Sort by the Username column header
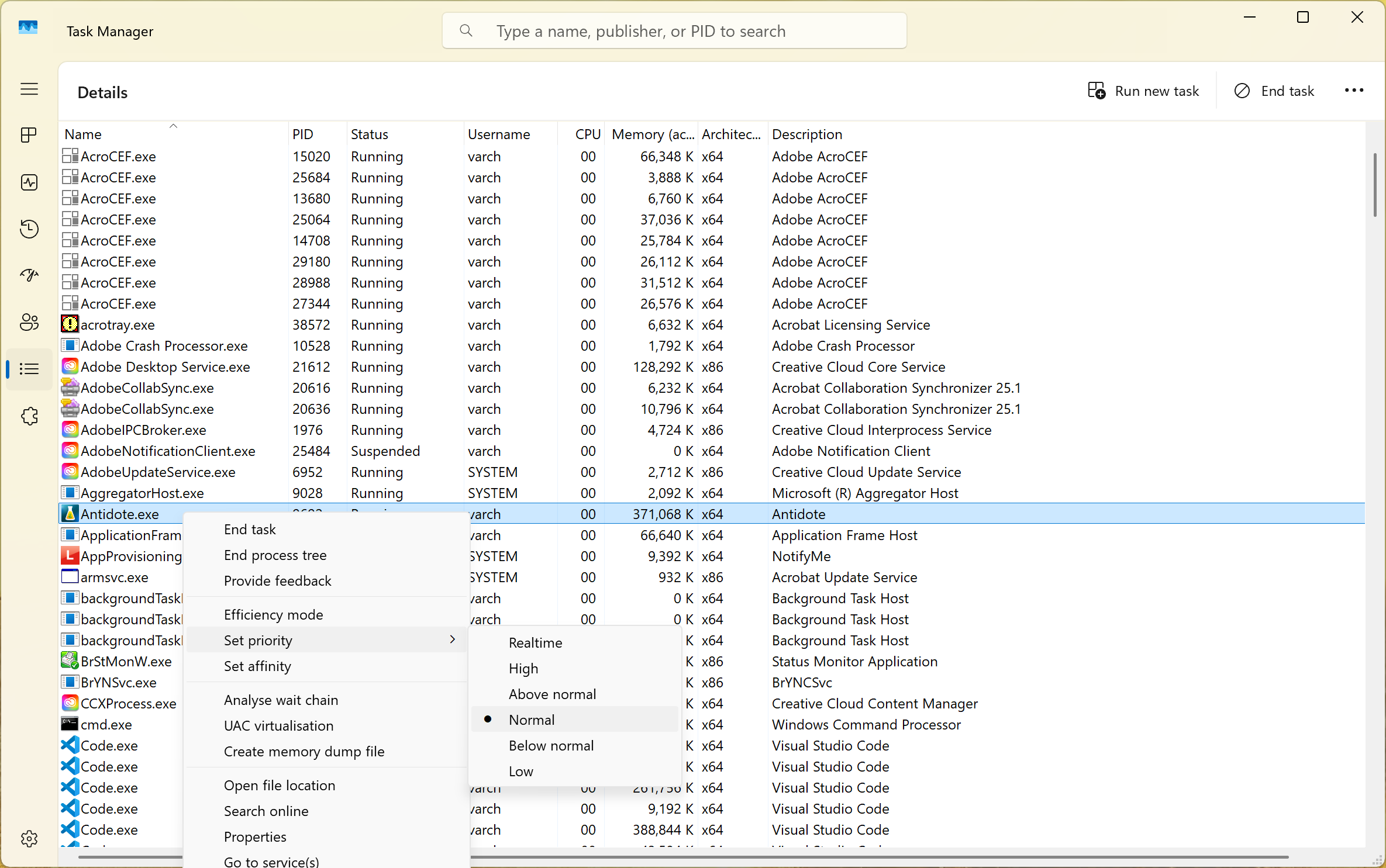The height and width of the screenshot is (868, 1386). [511, 134]
